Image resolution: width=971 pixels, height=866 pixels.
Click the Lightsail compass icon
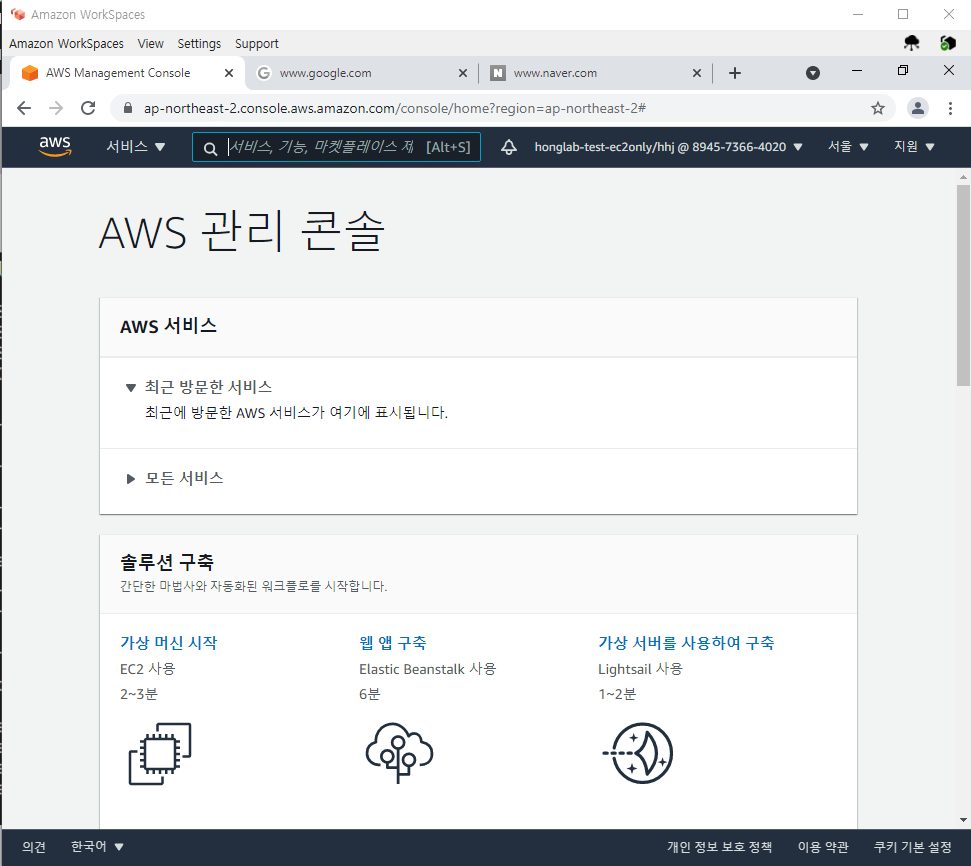pos(638,753)
